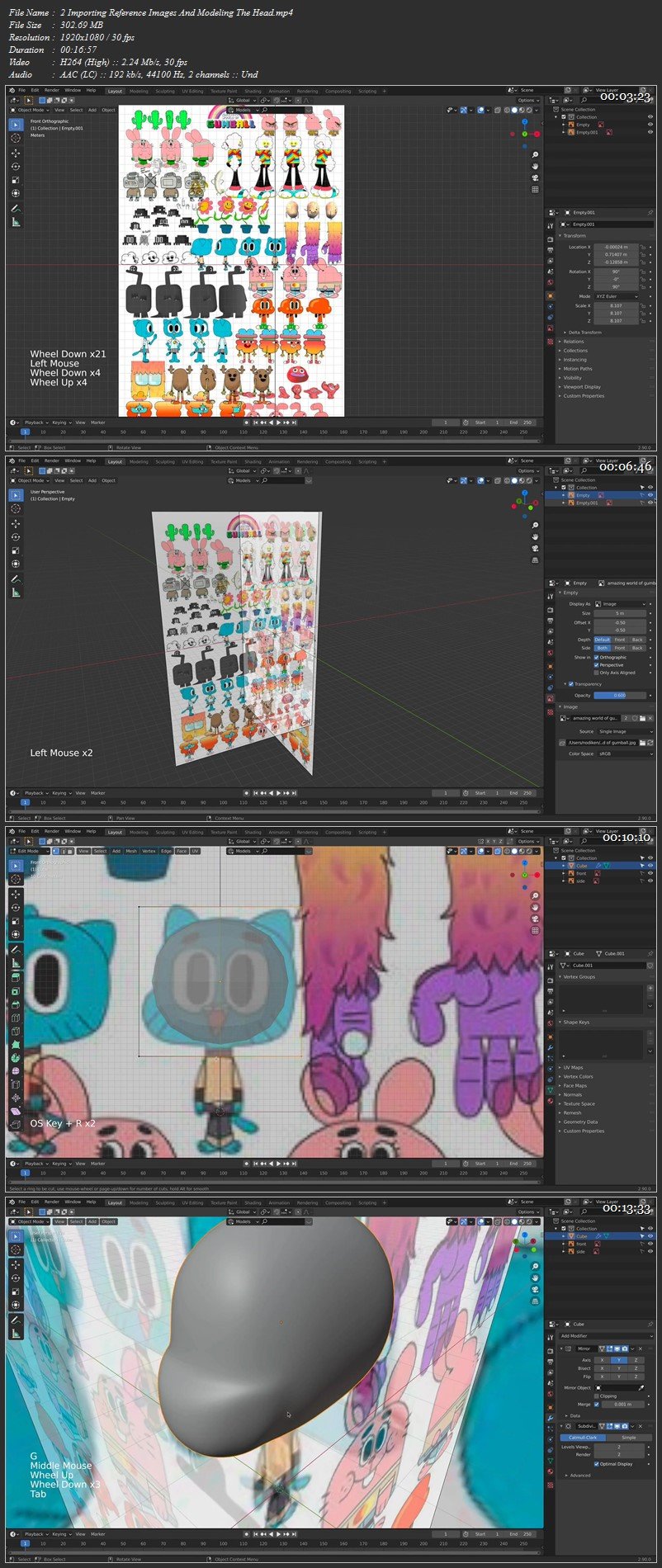Open the Render menu in the 00:06:46 frame
Screen dimensions: 662x1568
51,461
